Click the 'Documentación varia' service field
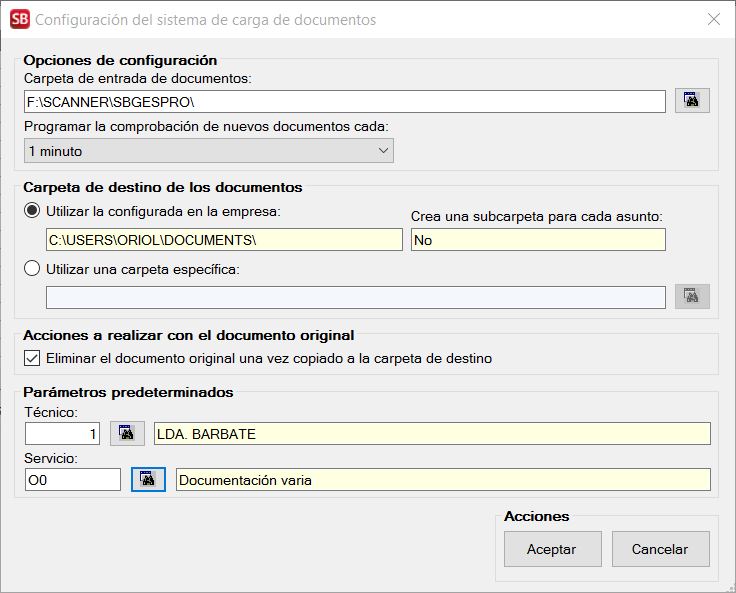Image resolution: width=736 pixels, height=593 pixels. point(442,480)
